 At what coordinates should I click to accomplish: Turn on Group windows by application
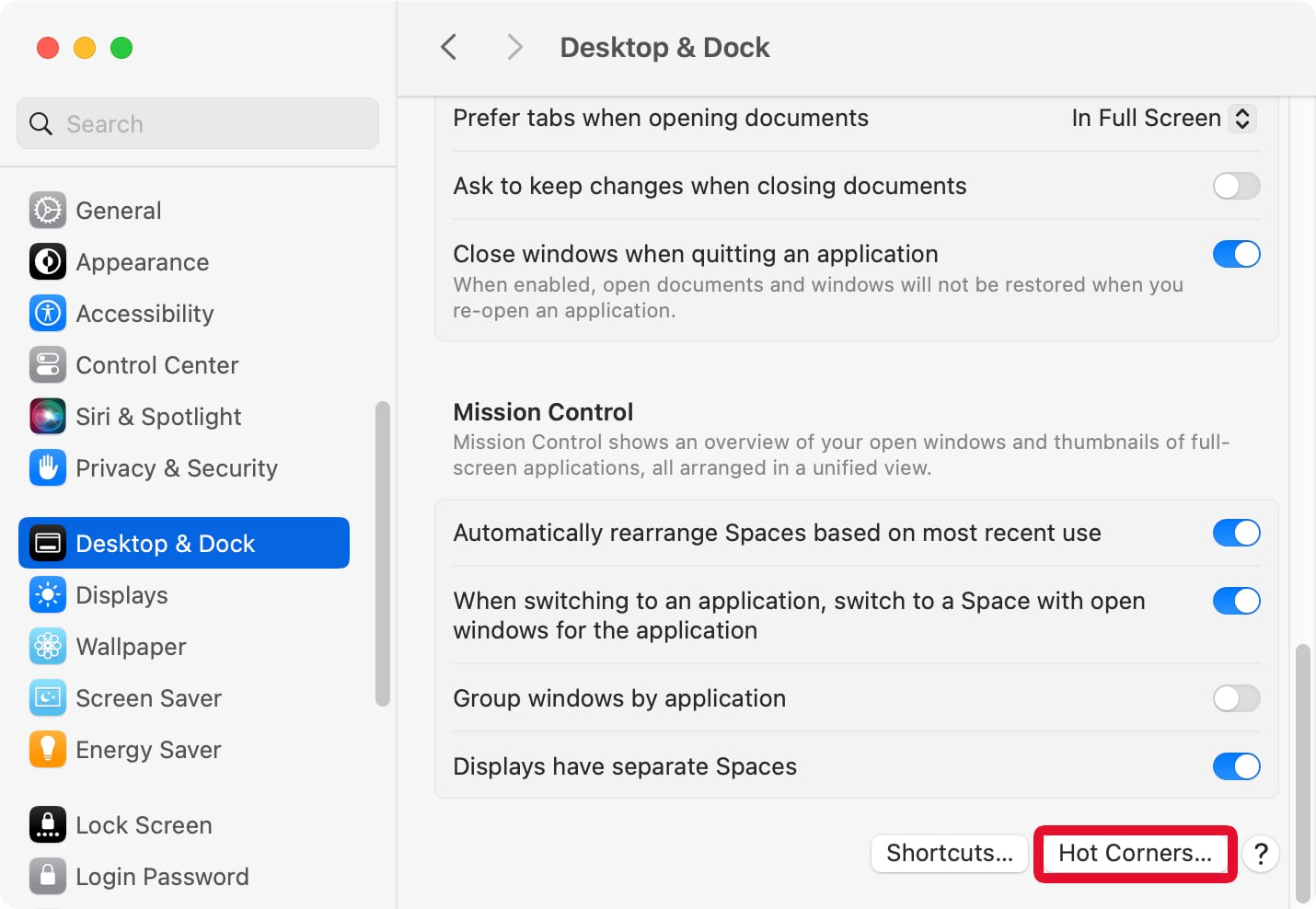click(1236, 698)
